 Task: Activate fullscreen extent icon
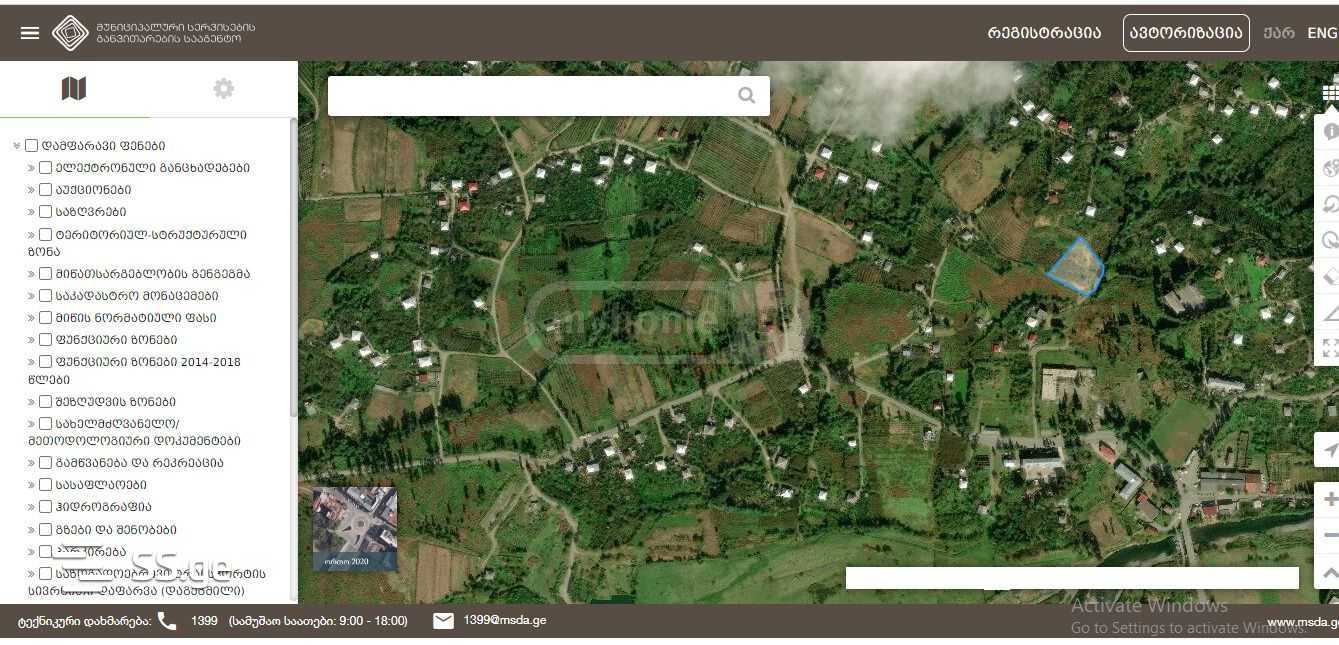point(1330,348)
